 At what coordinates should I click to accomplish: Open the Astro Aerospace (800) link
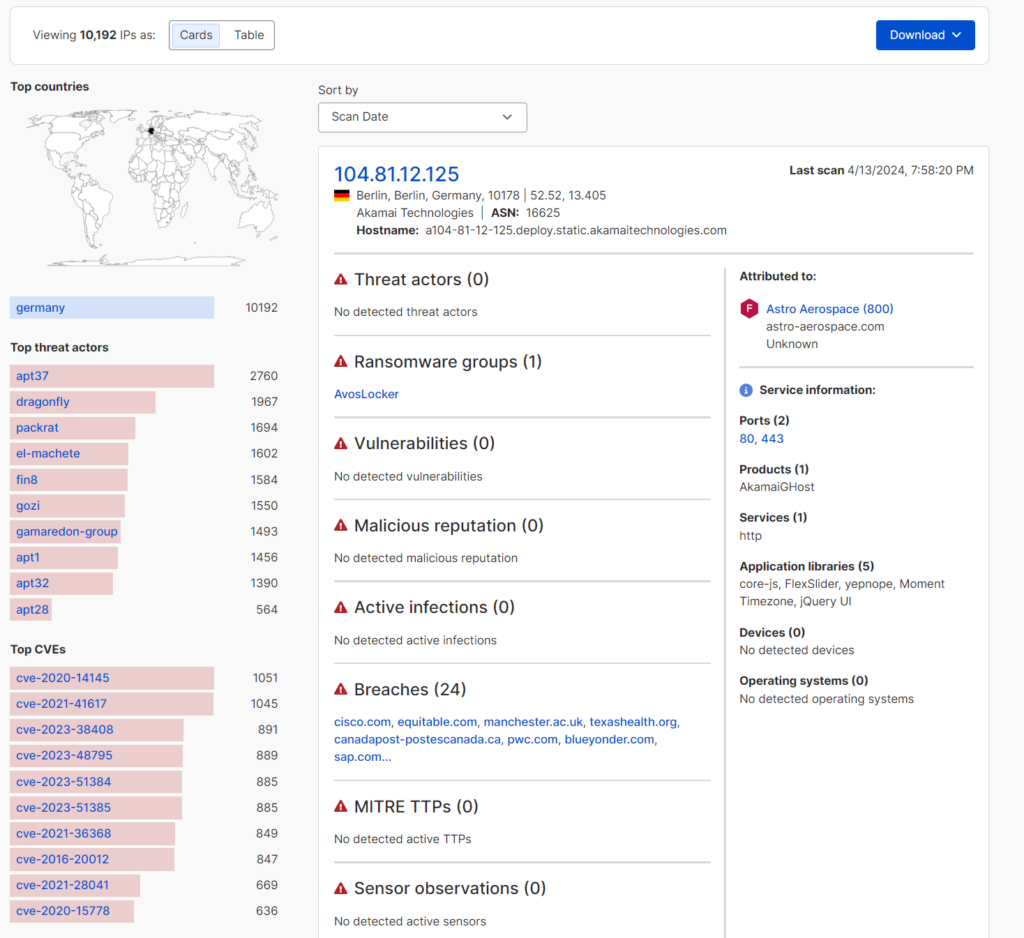[829, 309]
